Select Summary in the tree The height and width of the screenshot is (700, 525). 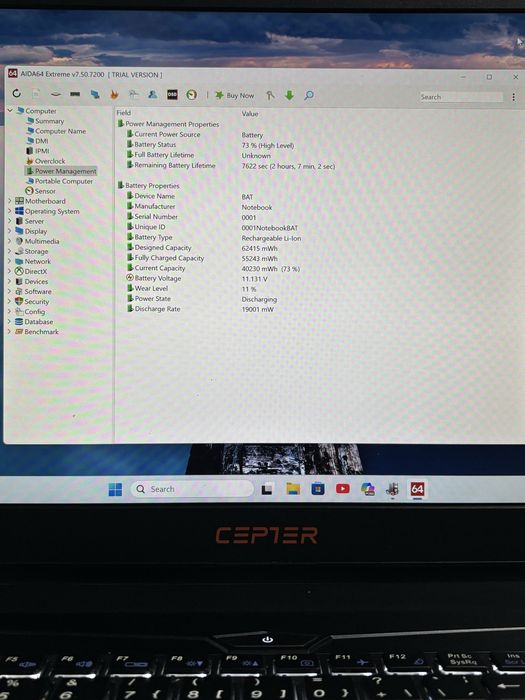[x=45, y=121]
